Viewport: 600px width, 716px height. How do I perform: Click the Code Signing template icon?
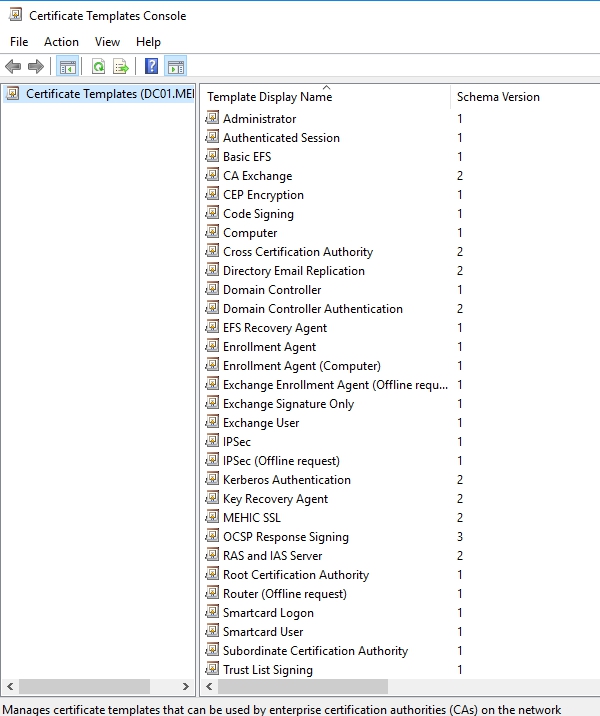pos(212,213)
